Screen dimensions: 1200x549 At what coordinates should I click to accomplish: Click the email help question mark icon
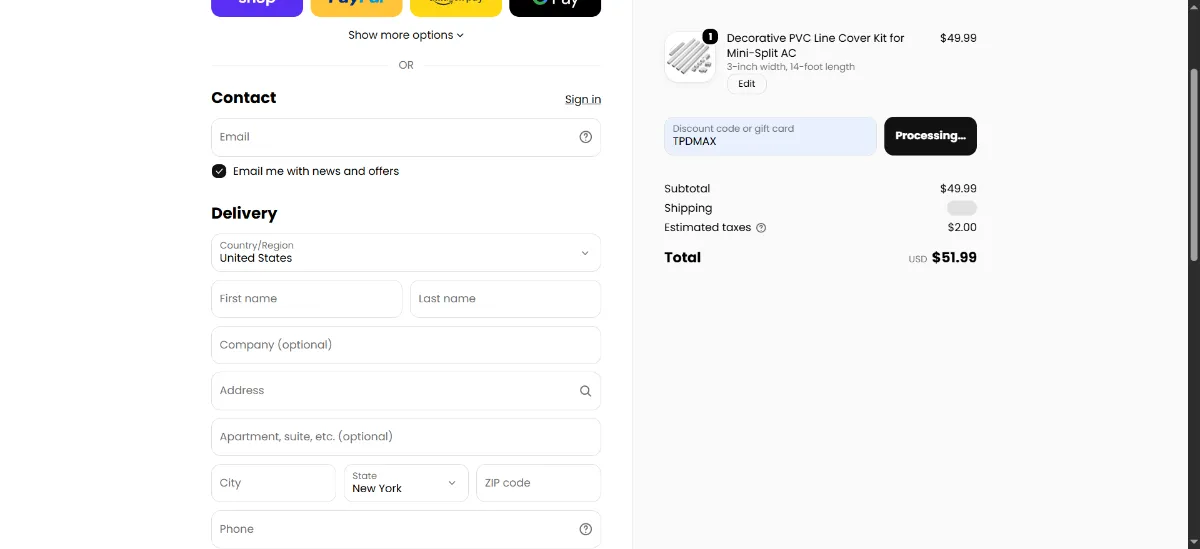click(x=586, y=137)
